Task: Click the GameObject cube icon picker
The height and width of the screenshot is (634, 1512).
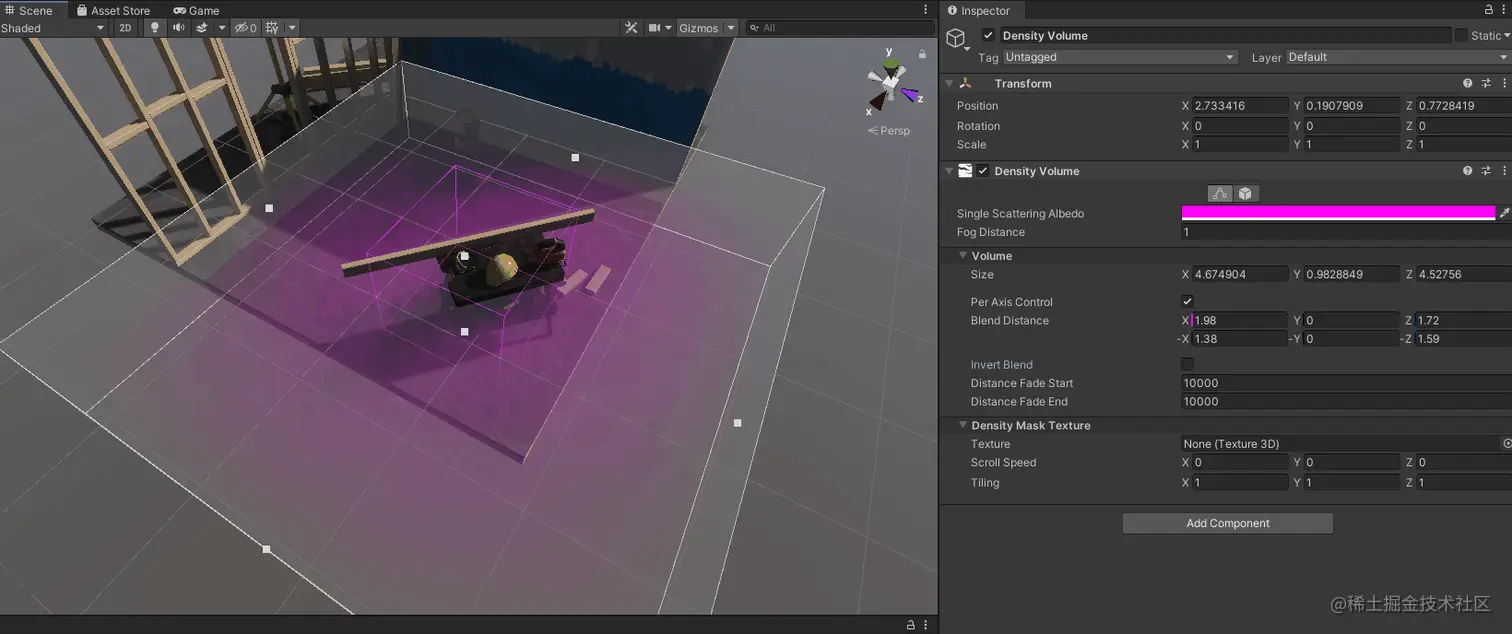Action: pos(957,38)
